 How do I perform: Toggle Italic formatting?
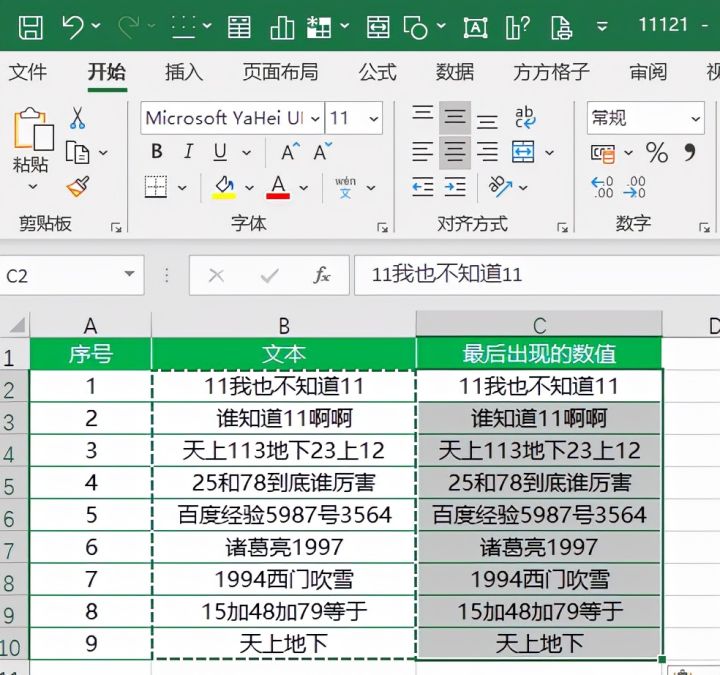pos(188,152)
